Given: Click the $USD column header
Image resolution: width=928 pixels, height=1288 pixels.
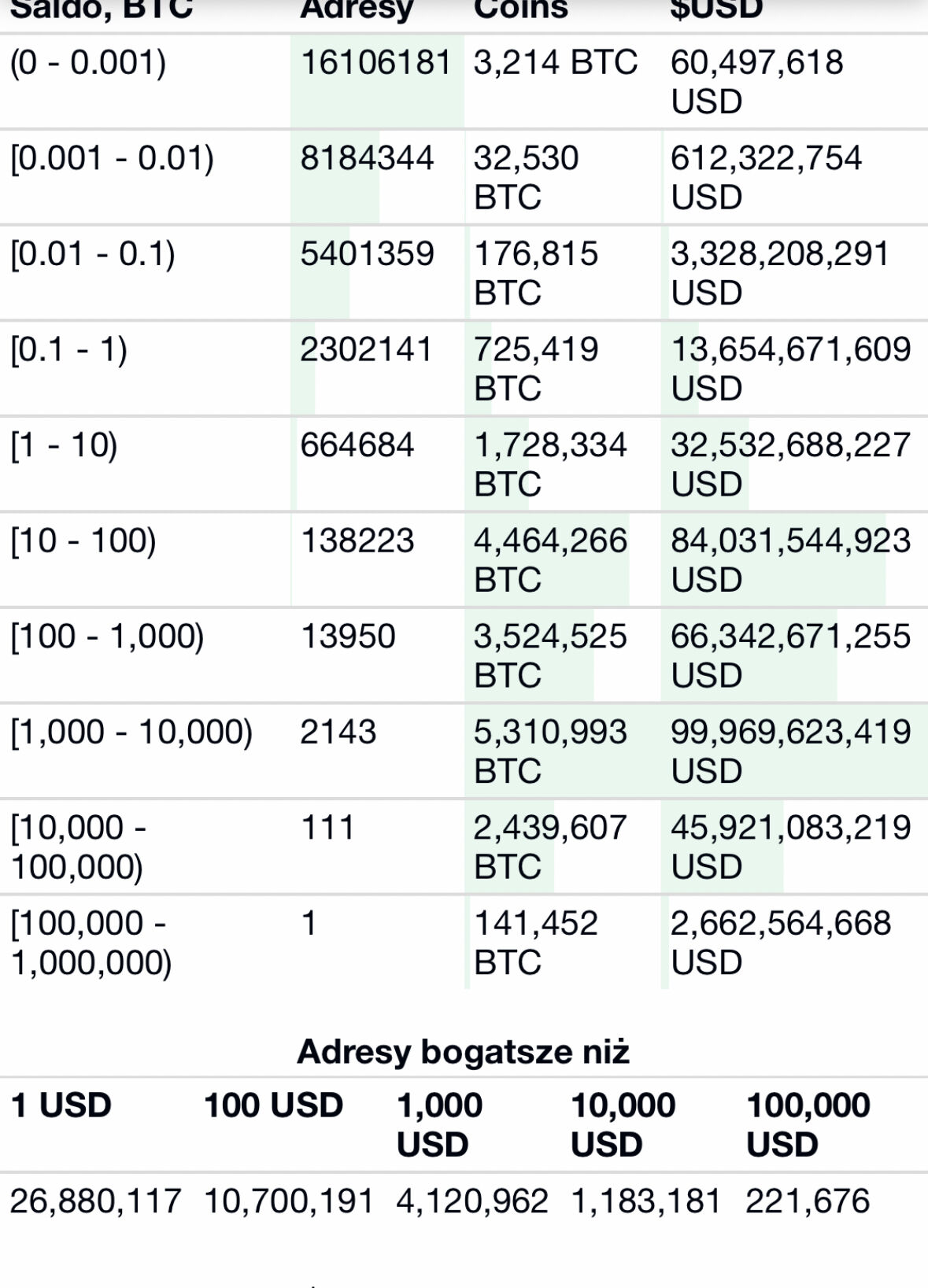Looking at the screenshot, I should pyautogui.click(x=716, y=9).
